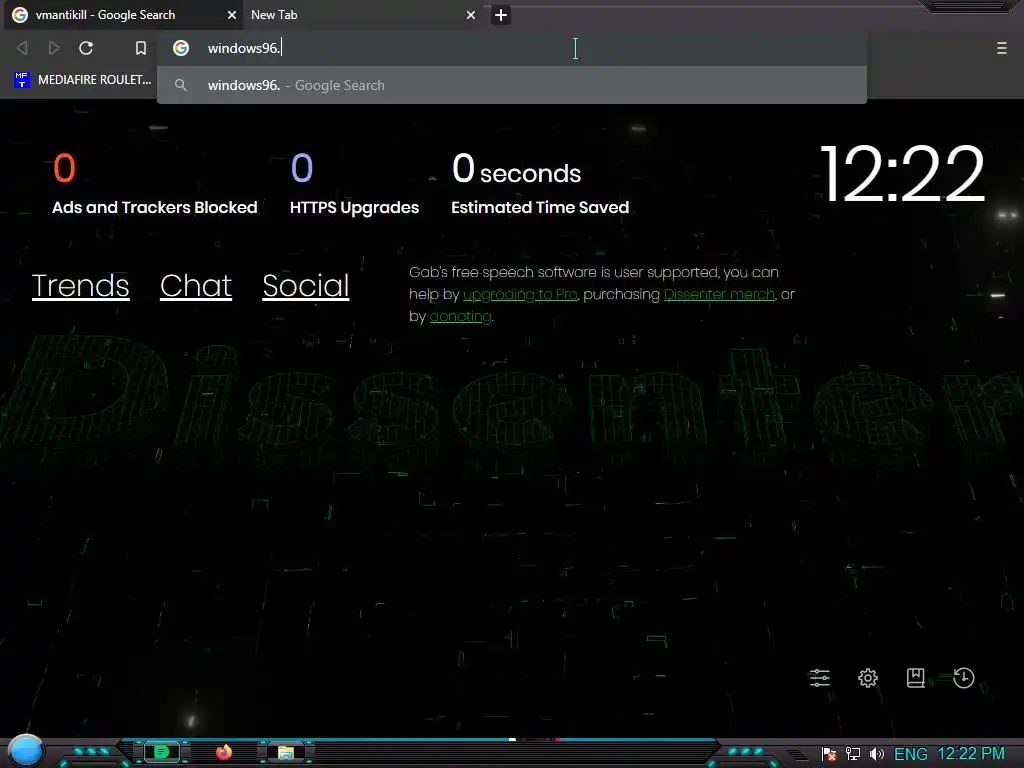This screenshot has height=768, width=1024.
Task: Open the Trends link
Action: click(x=80, y=285)
